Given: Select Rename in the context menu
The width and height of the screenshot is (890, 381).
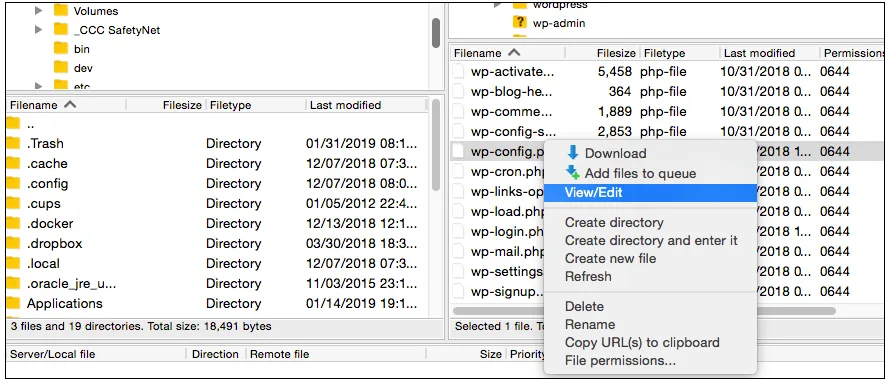Looking at the screenshot, I should [x=590, y=325].
